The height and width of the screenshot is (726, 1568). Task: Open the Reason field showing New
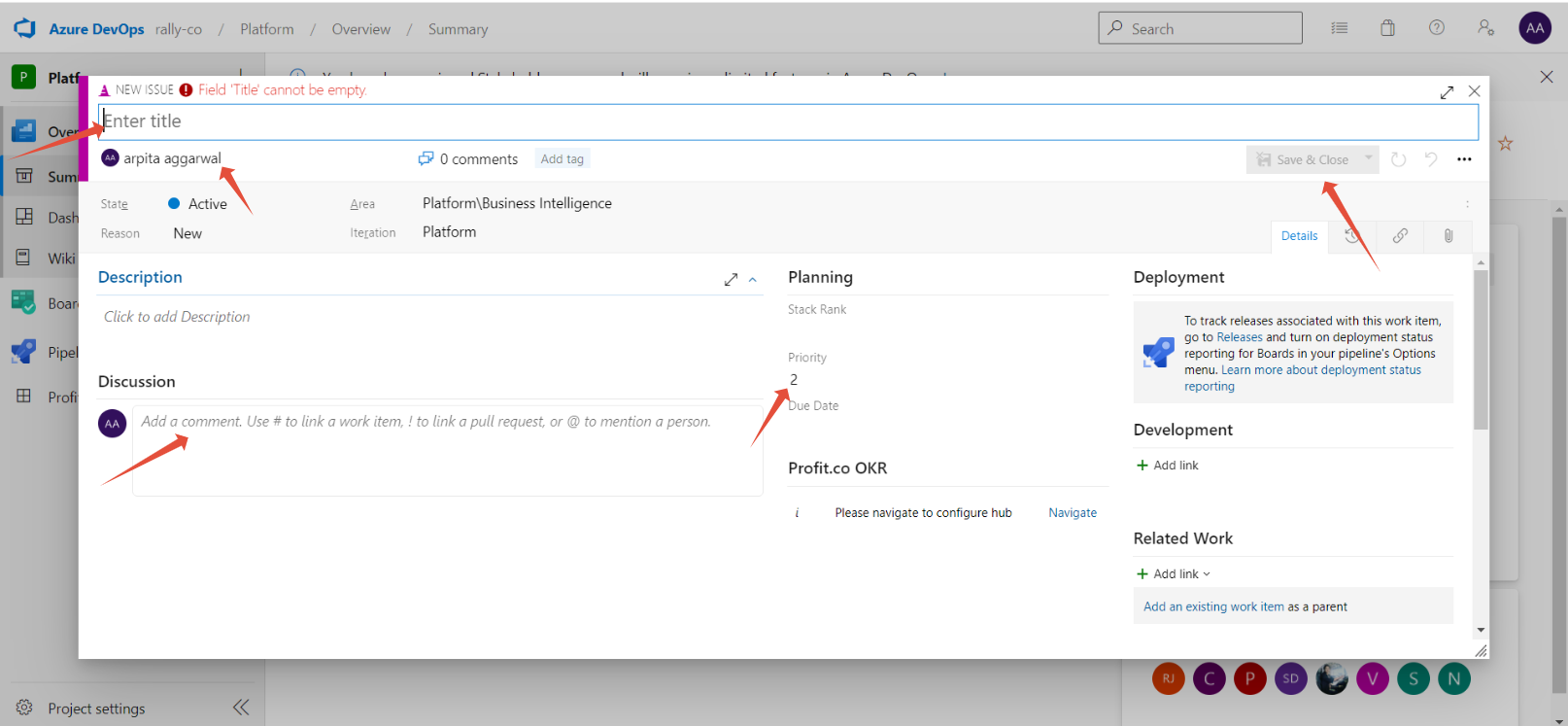click(187, 233)
